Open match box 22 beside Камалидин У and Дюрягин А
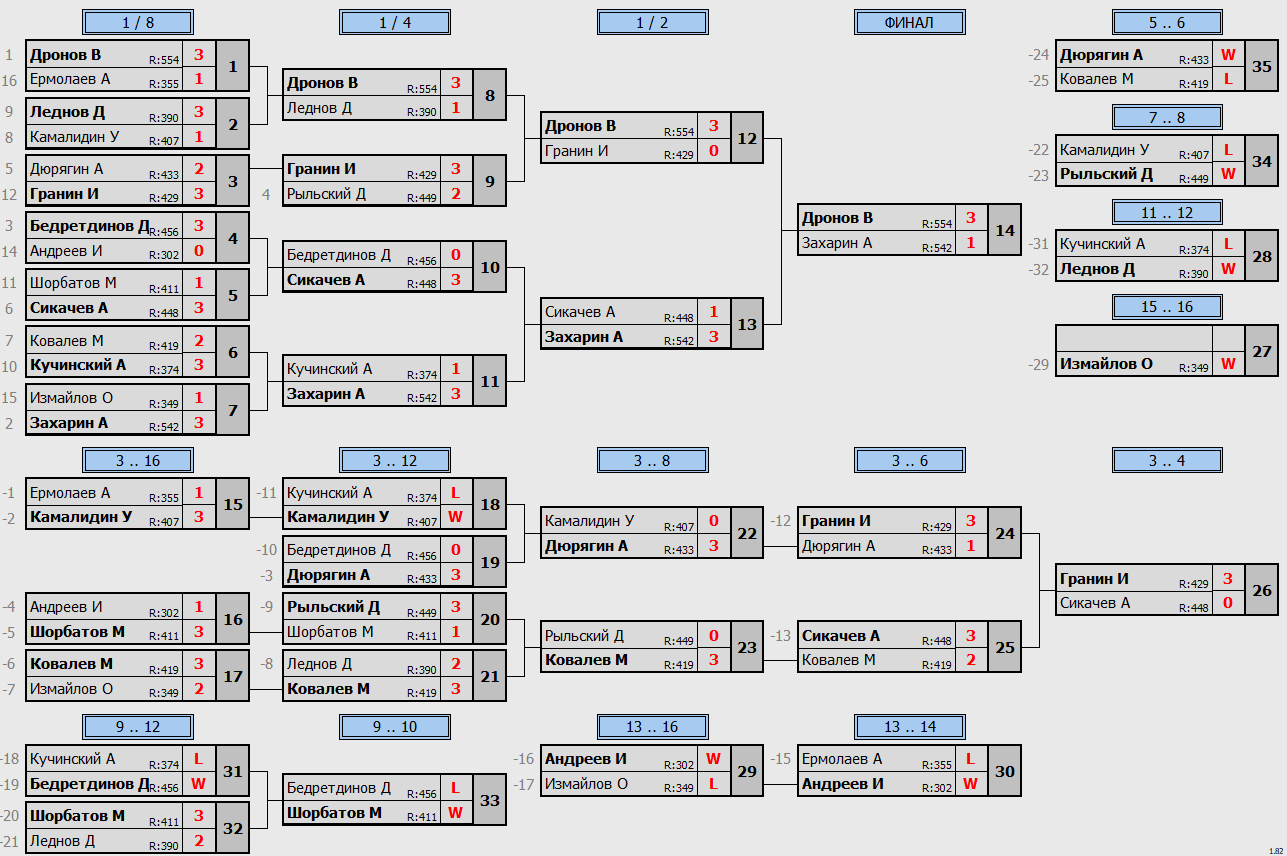Image resolution: width=1287 pixels, height=856 pixels. coord(747,533)
